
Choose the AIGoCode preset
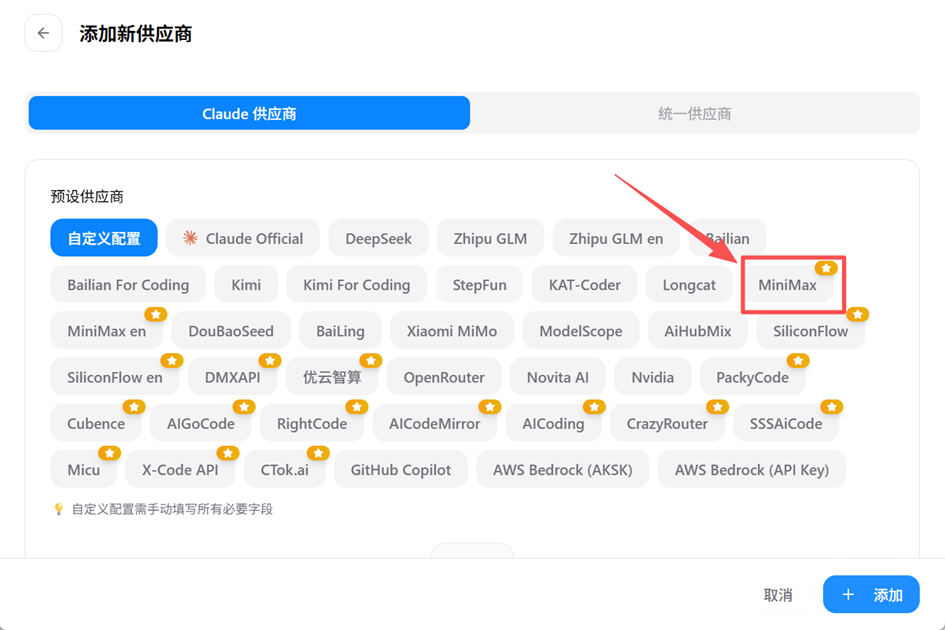tap(201, 424)
